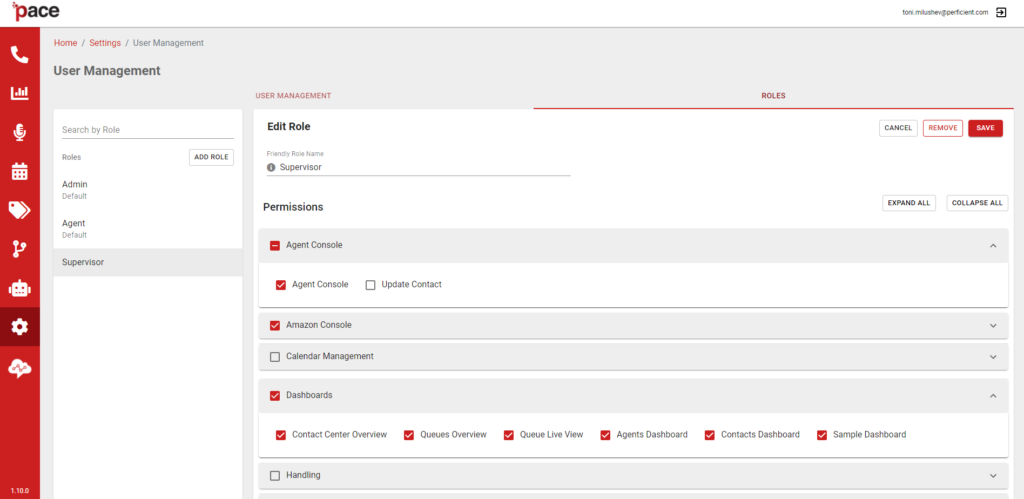The height and width of the screenshot is (499, 1024).
Task: Open the gear settings icon in sidebar
Action: (x=20, y=327)
